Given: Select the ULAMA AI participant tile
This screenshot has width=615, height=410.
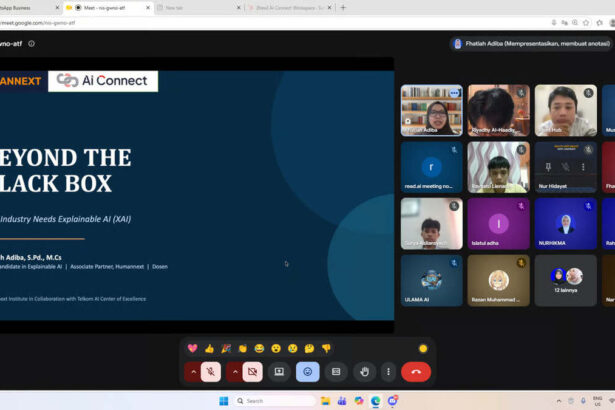Looking at the screenshot, I should tap(431, 281).
